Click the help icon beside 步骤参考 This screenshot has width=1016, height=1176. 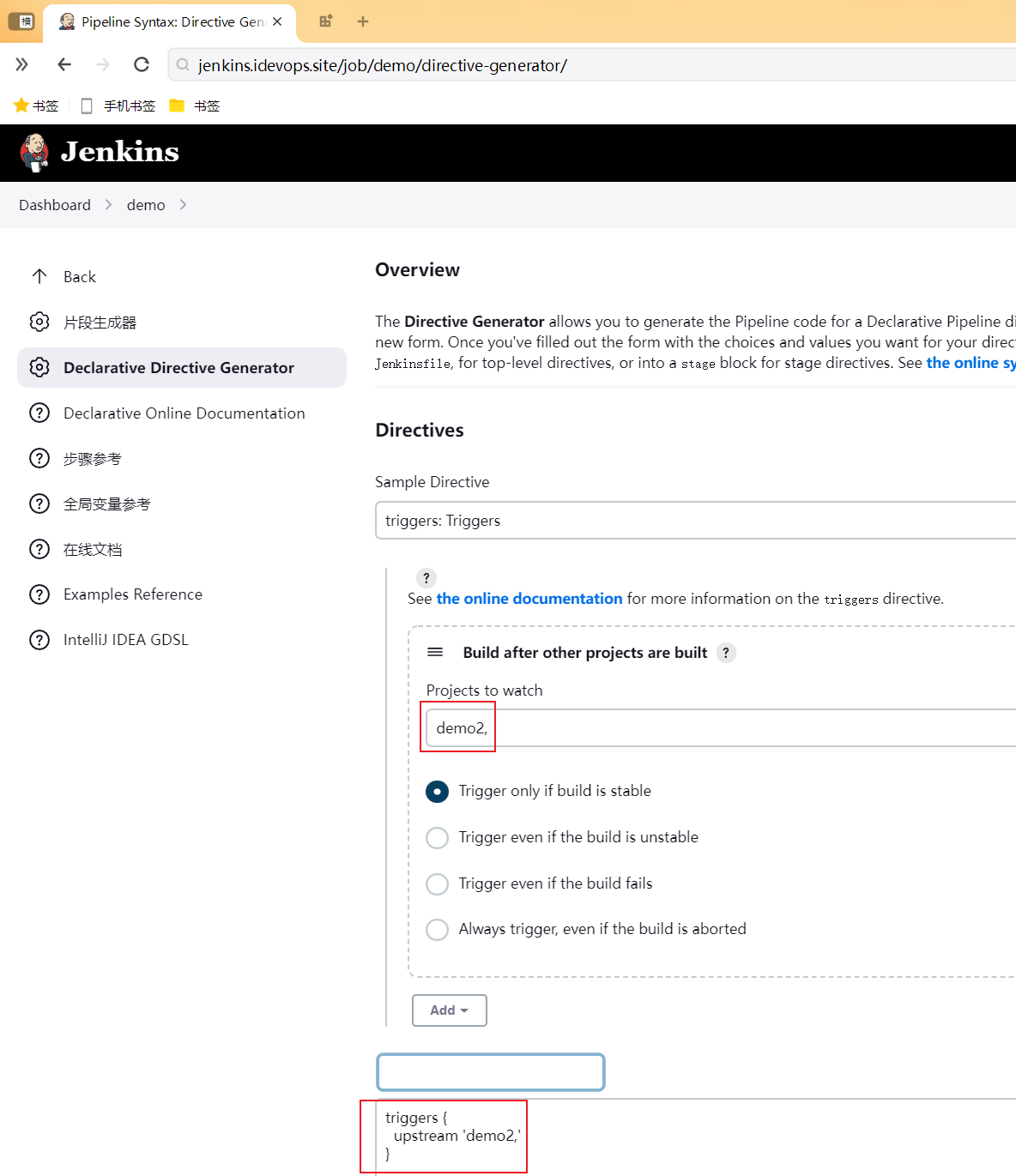click(x=39, y=458)
